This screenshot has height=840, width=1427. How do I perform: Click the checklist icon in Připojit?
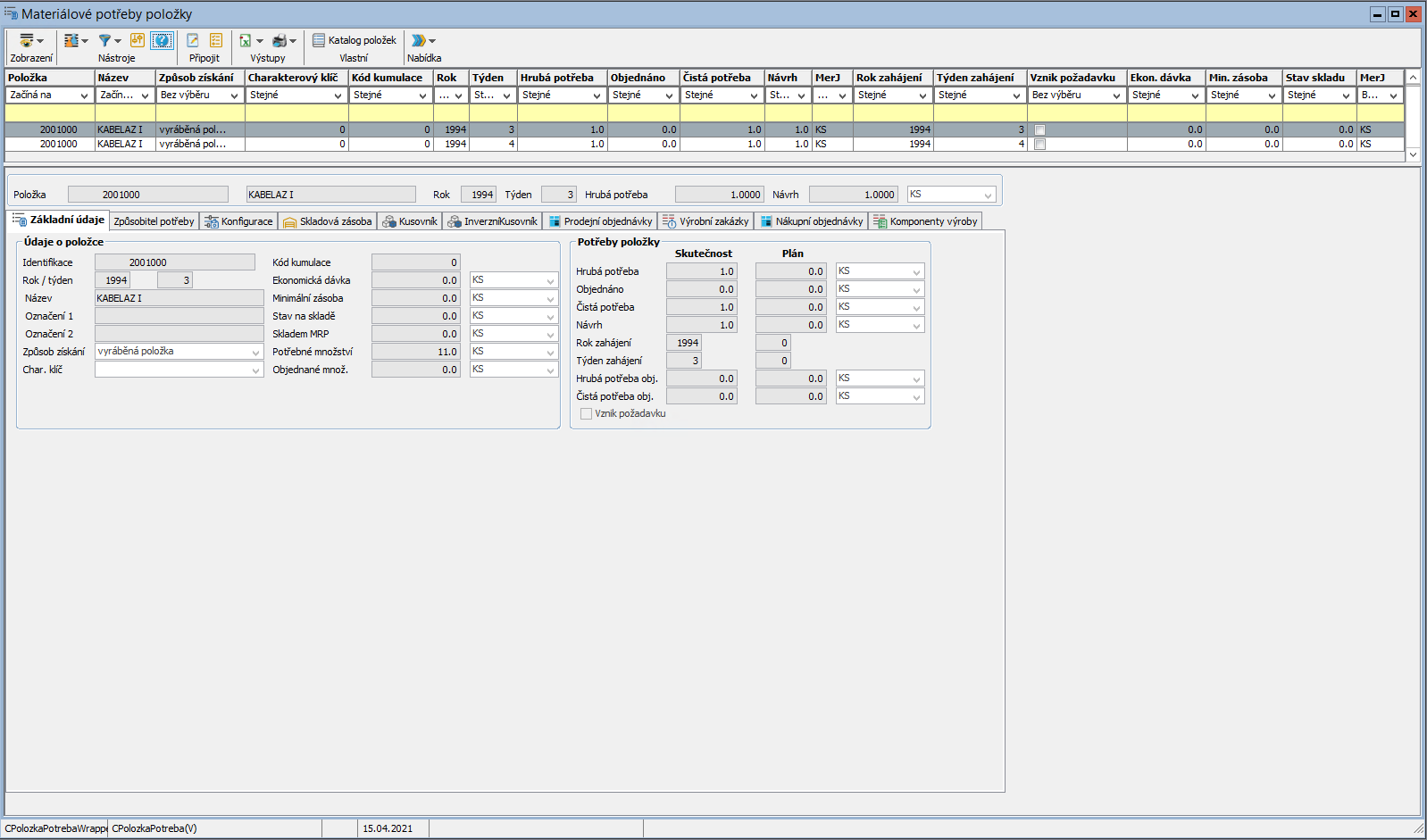[x=216, y=40]
